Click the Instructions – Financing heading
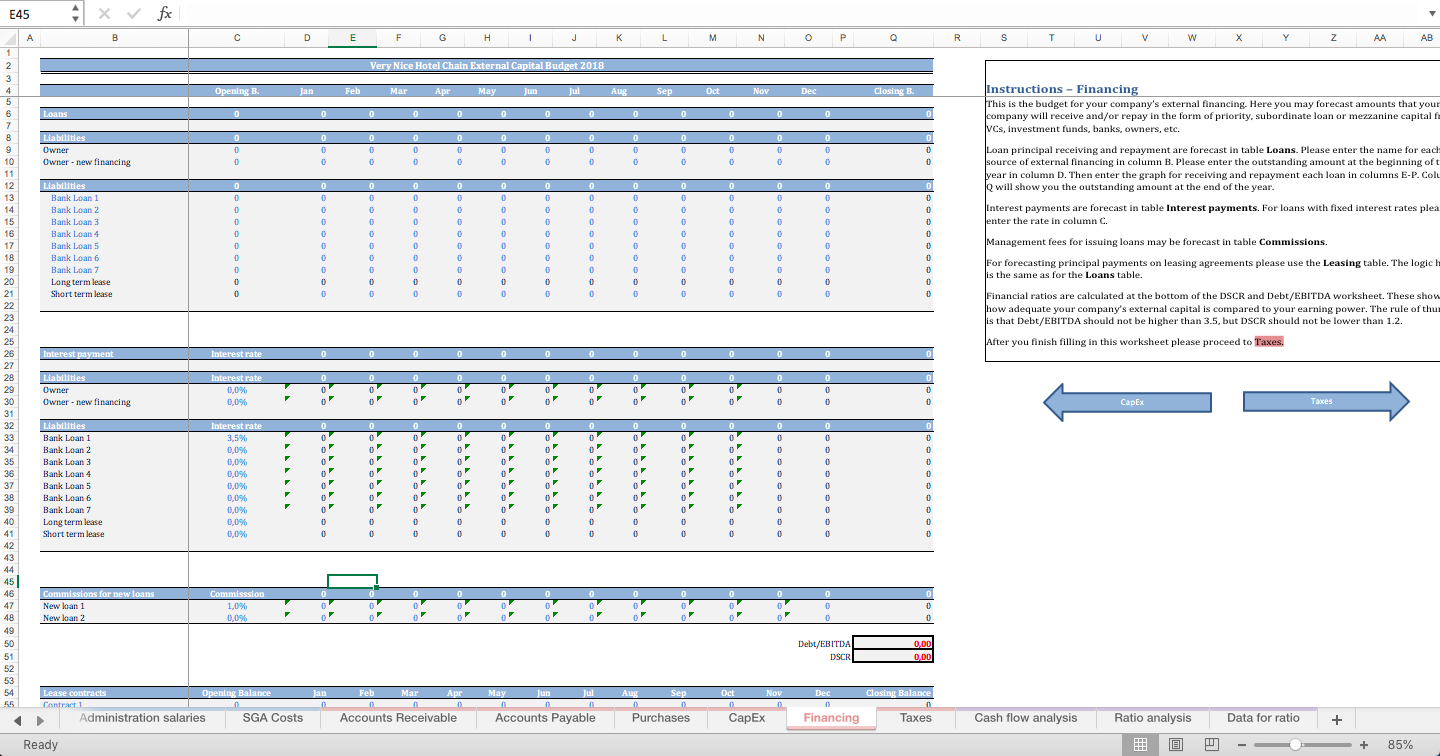1440x756 pixels. click(x=1062, y=89)
